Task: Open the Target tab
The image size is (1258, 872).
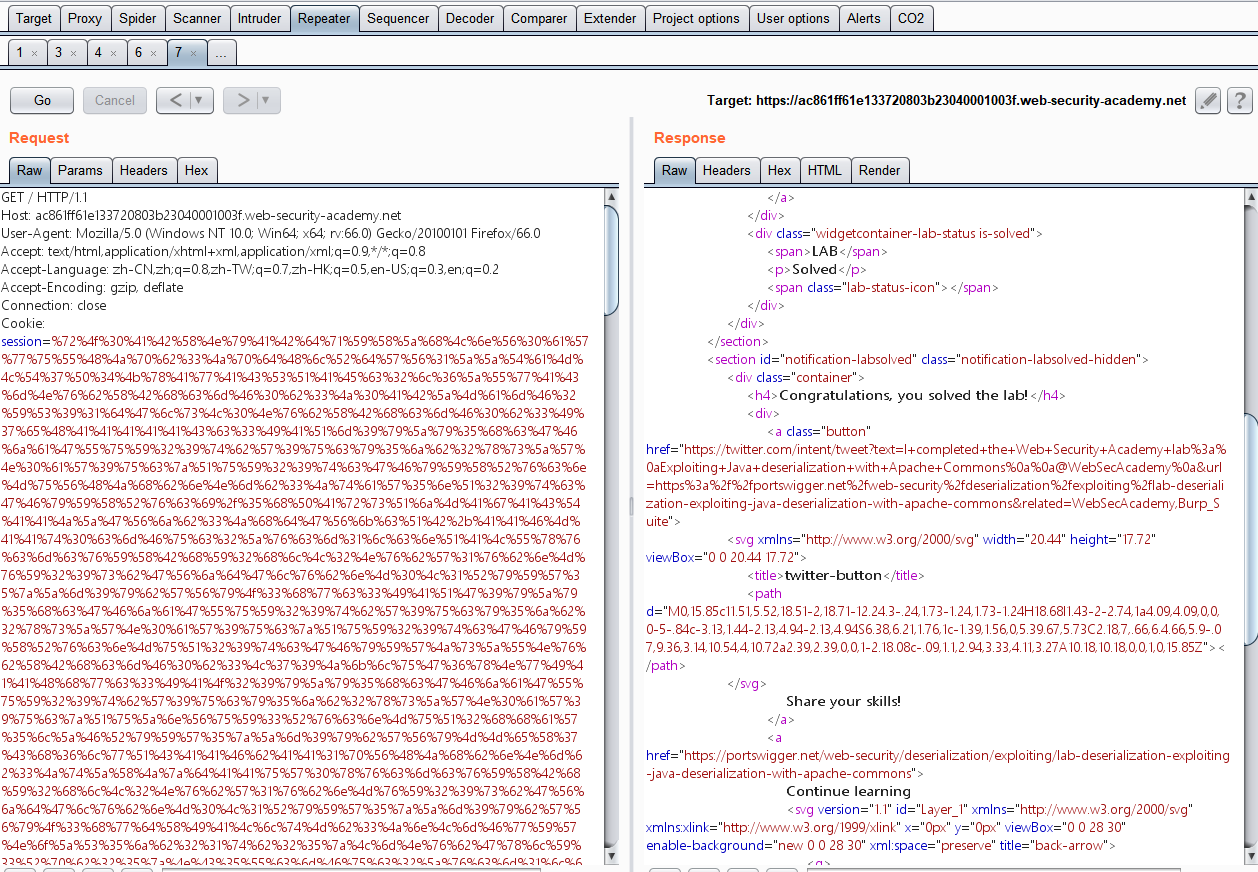Action: pos(34,18)
